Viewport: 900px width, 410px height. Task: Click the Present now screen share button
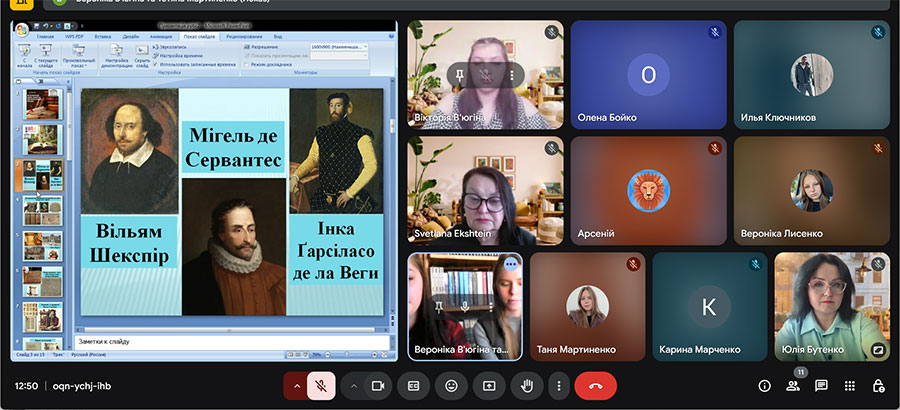(489, 386)
